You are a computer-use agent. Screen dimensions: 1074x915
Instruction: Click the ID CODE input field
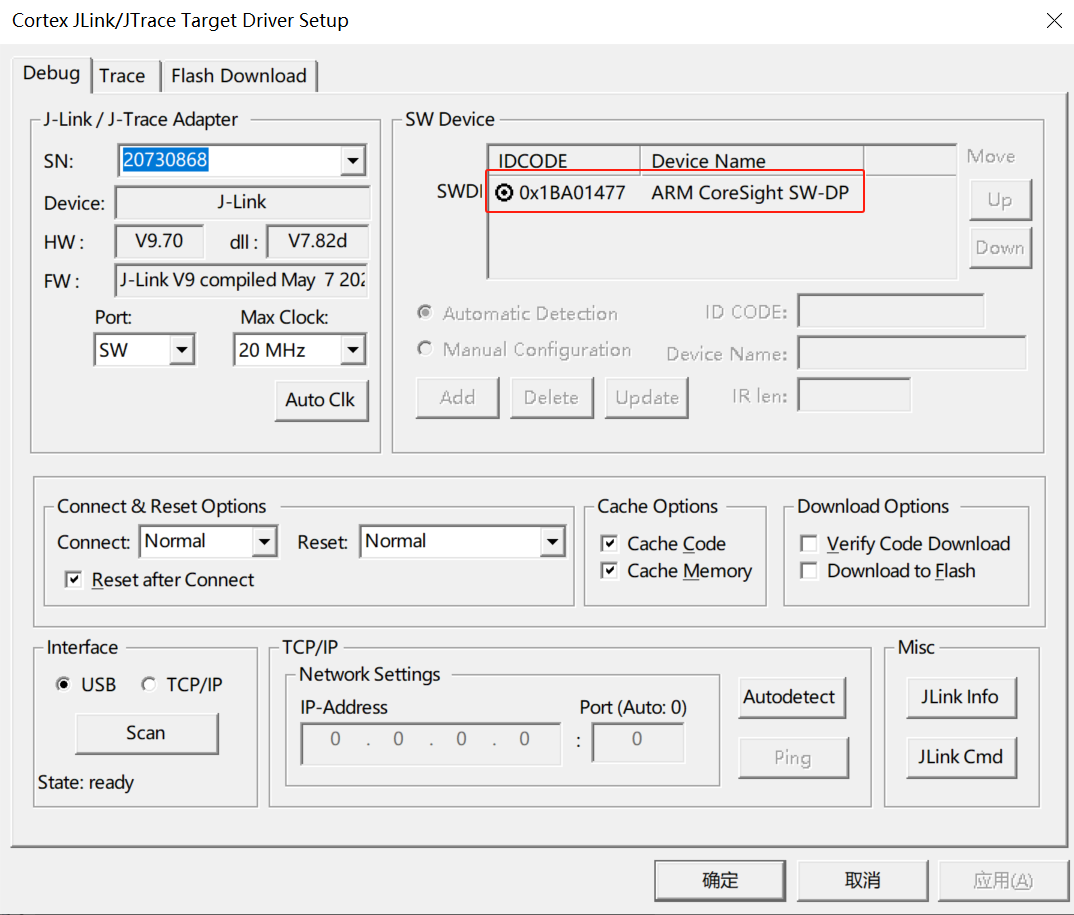891,312
